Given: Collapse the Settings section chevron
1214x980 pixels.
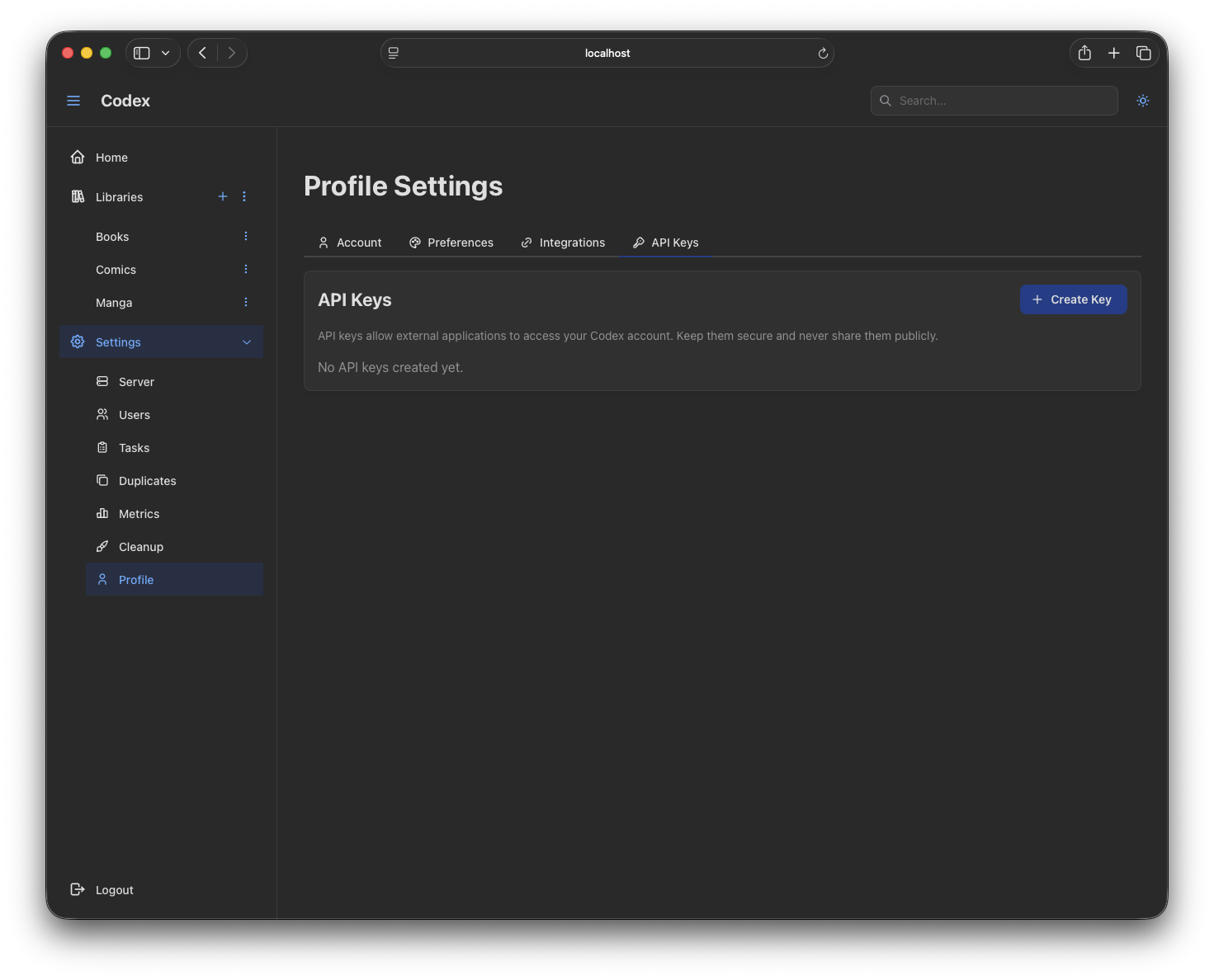Looking at the screenshot, I should click(247, 342).
